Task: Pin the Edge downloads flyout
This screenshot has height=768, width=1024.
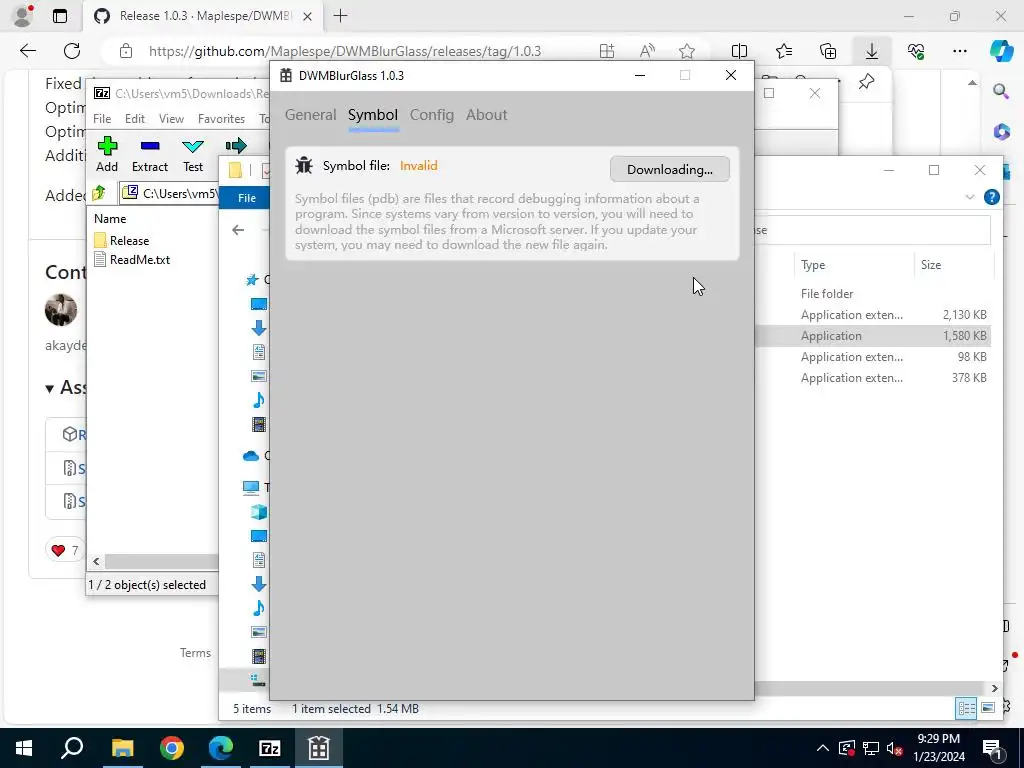Action: 866,82
